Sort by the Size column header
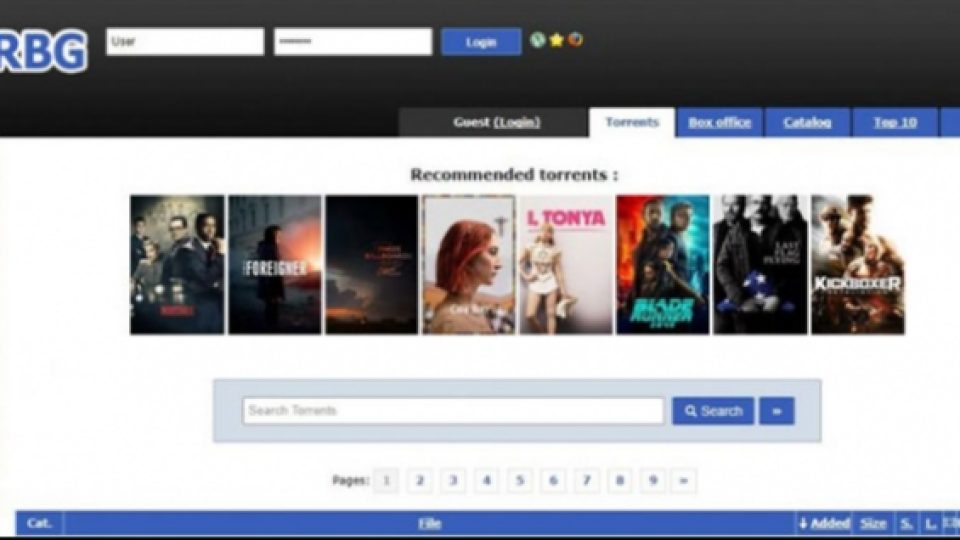The width and height of the screenshot is (960, 540). tap(873, 523)
